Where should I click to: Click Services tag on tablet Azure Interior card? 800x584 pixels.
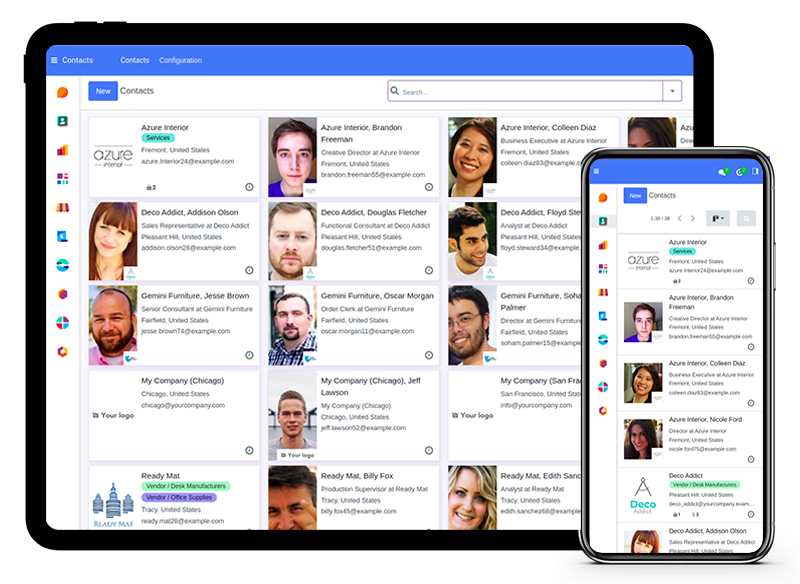click(x=158, y=138)
